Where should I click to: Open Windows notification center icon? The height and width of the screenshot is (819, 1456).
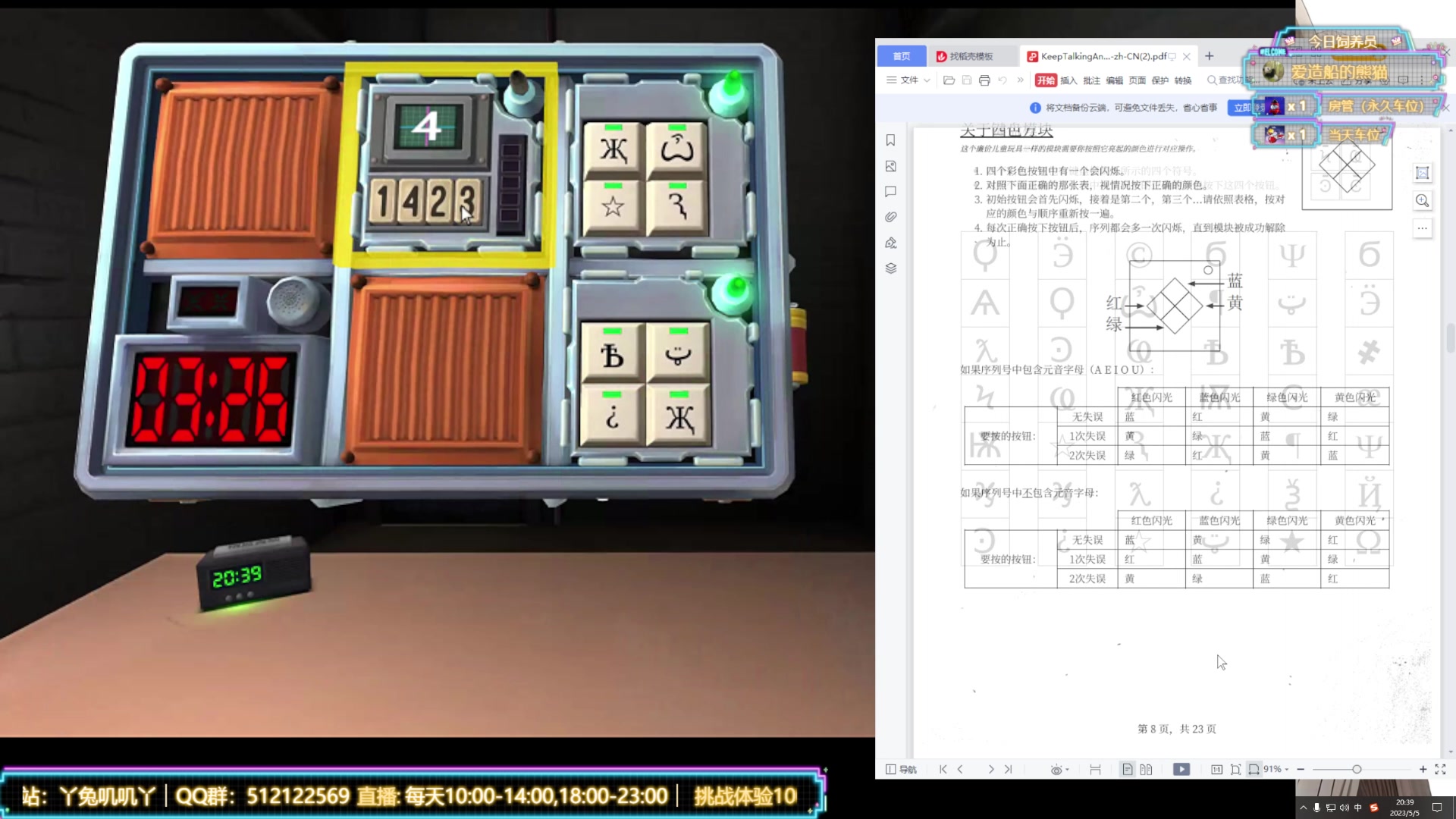tap(1436, 808)
